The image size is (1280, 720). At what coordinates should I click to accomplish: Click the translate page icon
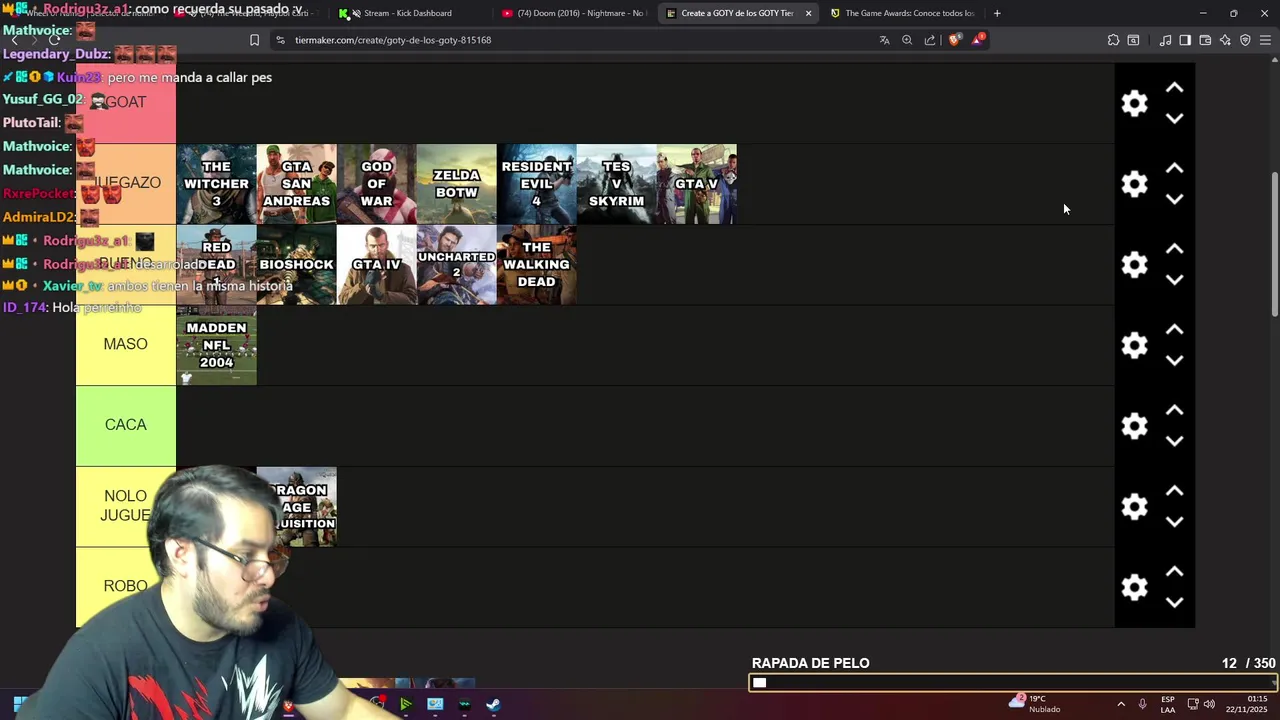coord(884,40)
